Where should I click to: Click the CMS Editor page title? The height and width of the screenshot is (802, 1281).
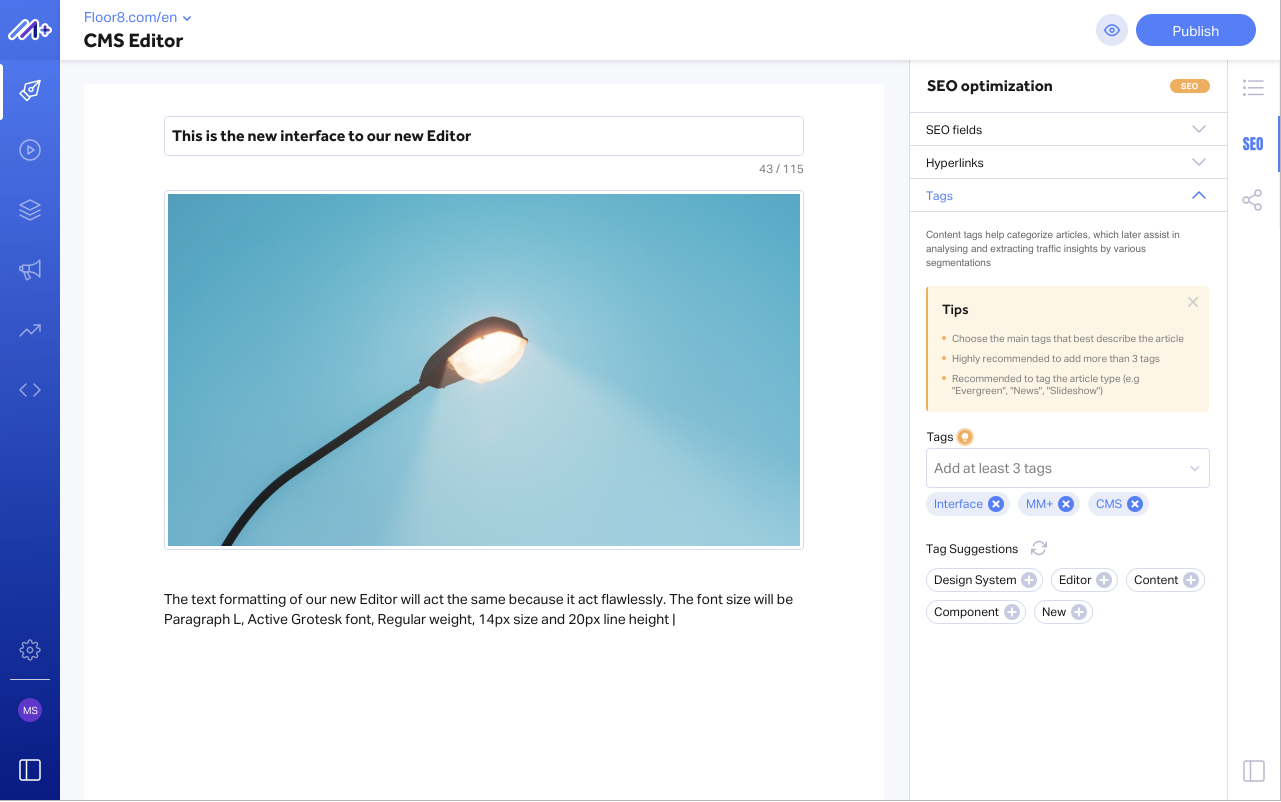(x=133, y=41)
